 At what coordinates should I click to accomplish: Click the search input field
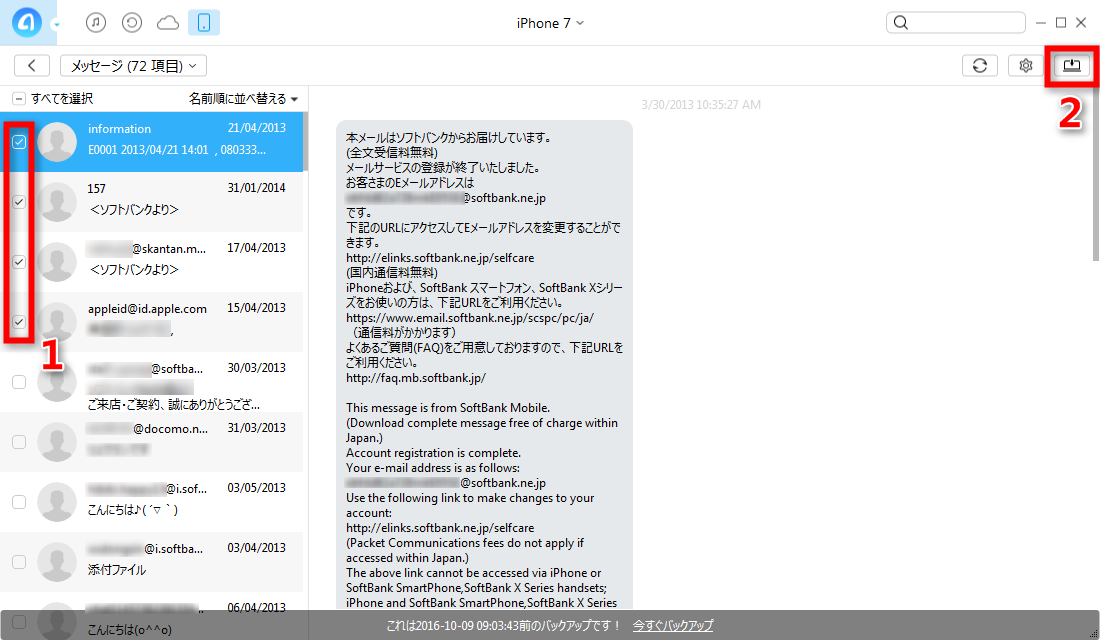[955, 22]
